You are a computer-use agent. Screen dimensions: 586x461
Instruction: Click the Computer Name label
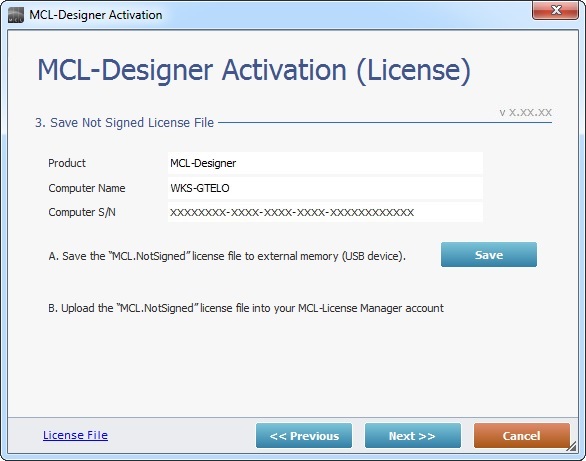[87, 188]
